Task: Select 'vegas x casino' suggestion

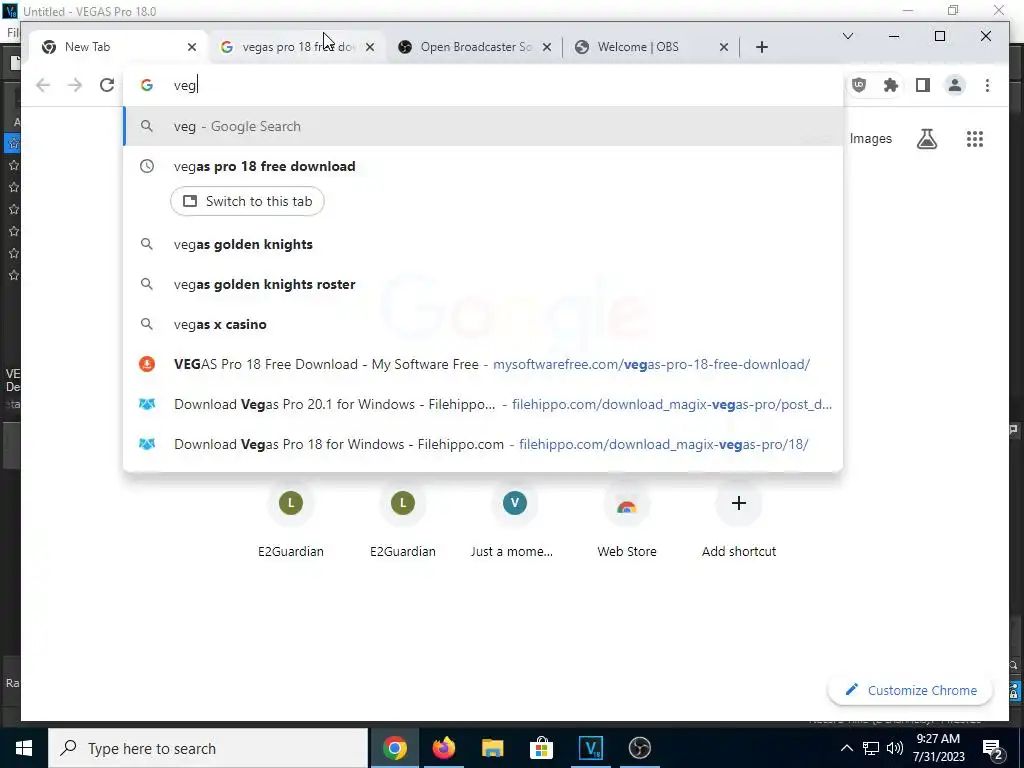Action: click(483, 324)
